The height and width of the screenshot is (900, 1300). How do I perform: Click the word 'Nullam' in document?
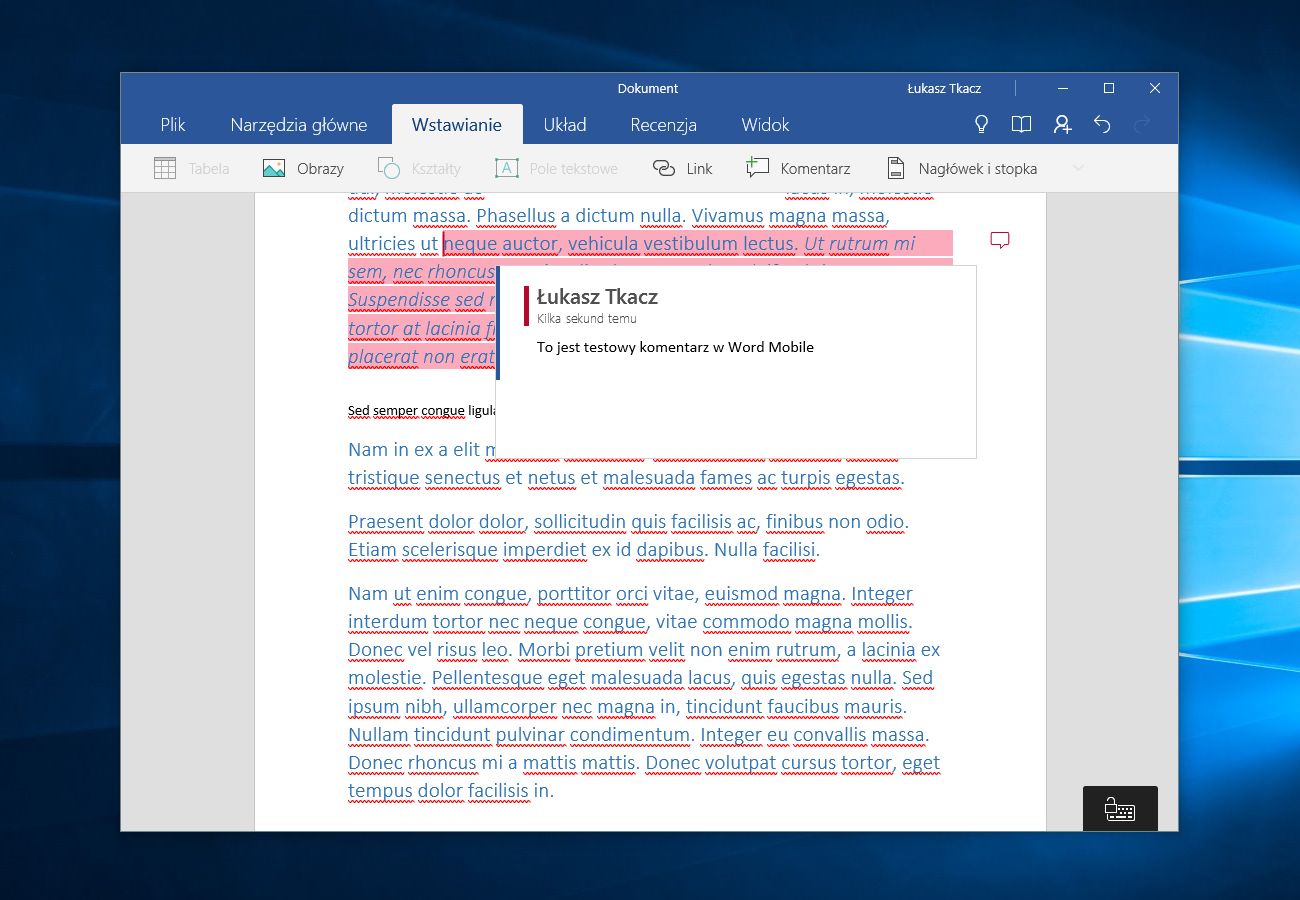coord(378,734)
